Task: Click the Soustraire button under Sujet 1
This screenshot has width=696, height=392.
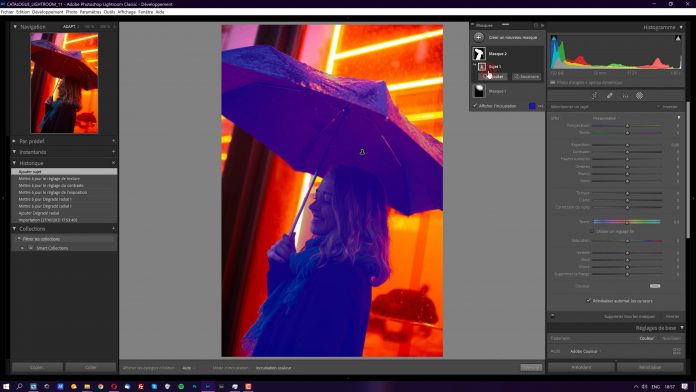Action: [x=526, y=77]
